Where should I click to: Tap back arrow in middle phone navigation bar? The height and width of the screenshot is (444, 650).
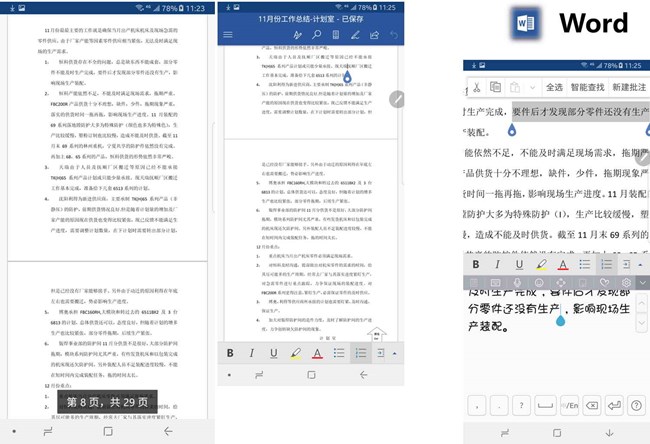pyautogui.click(x=364, y=375)
